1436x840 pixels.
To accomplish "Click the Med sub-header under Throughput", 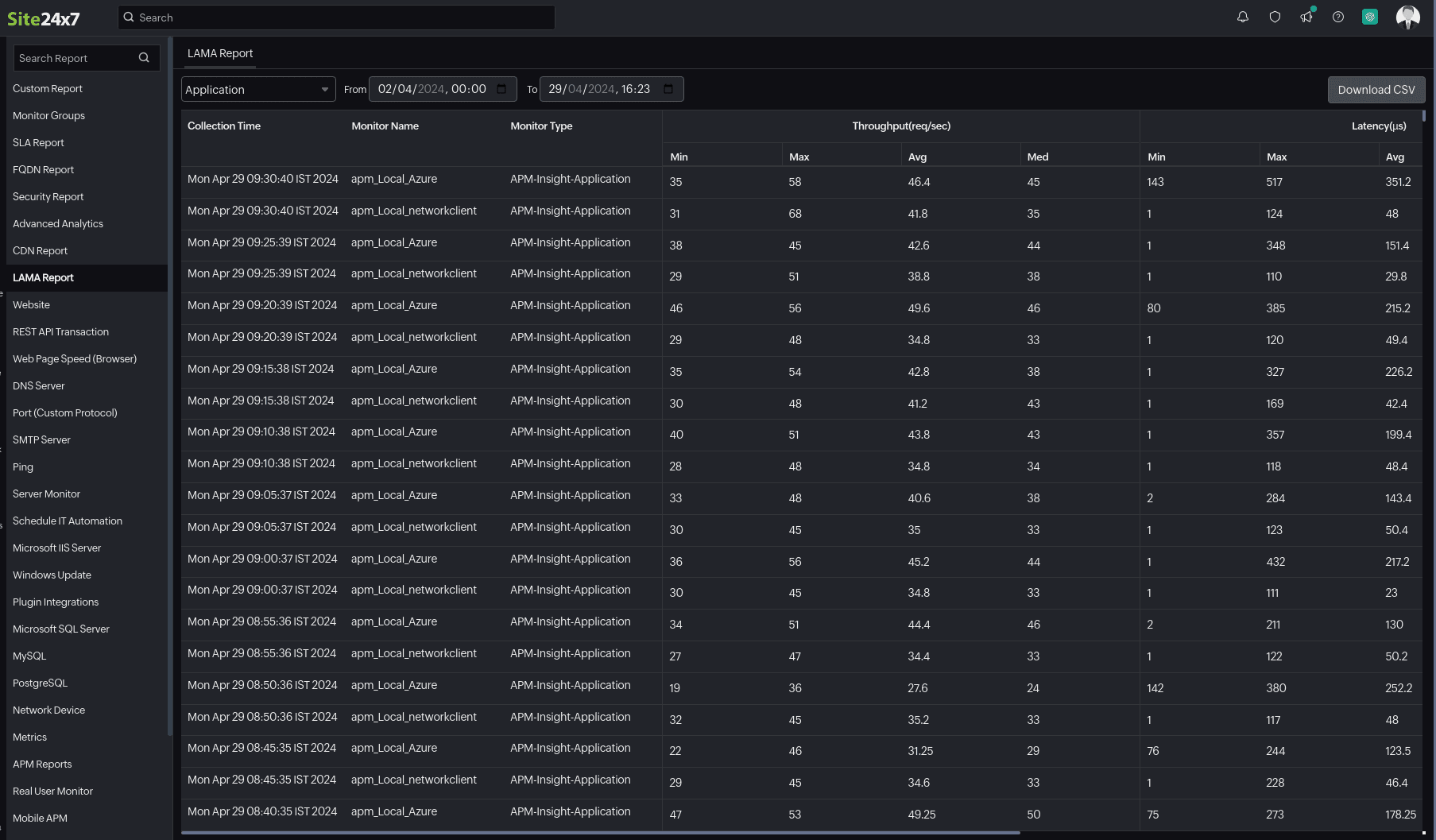I will 1038,157.
